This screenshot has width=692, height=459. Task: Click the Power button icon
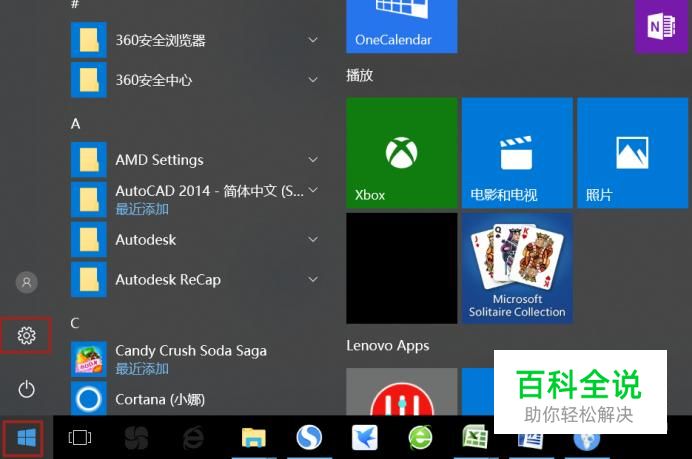pos(26,389)
